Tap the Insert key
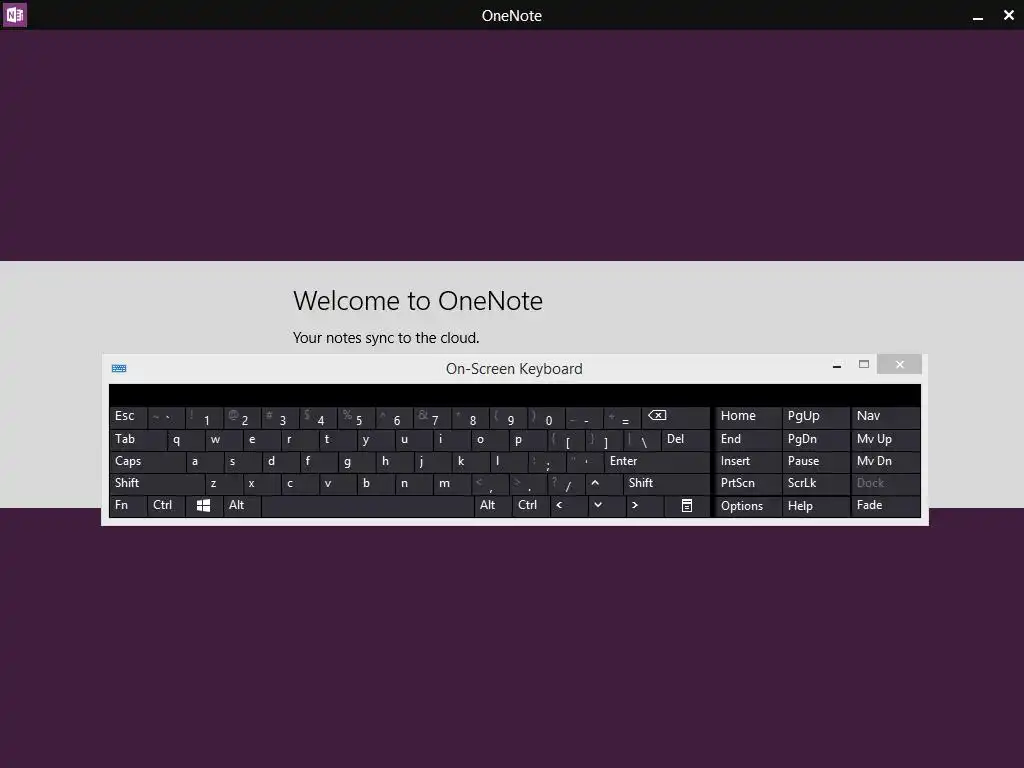 (748, 462)
